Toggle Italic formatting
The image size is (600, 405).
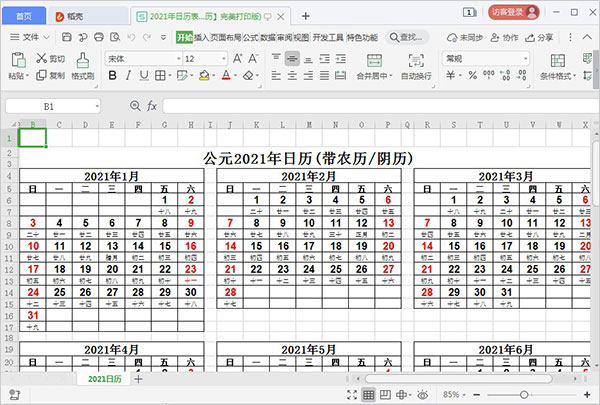126,75
